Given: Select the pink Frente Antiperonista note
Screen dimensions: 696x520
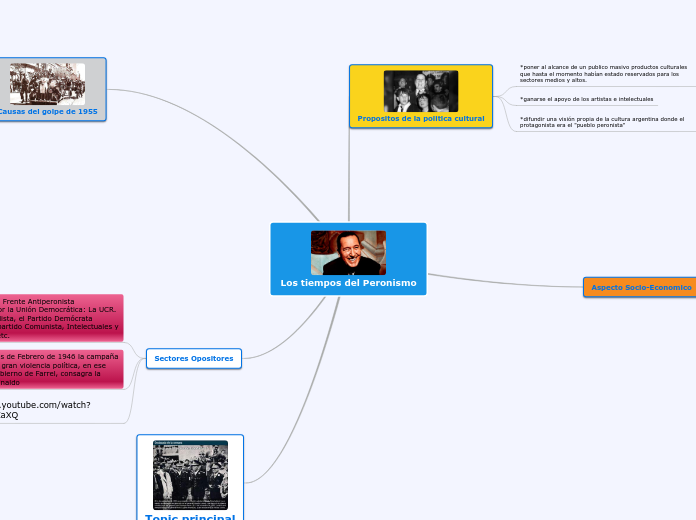Looking at the screenshot, I should [x=61, y=318].
